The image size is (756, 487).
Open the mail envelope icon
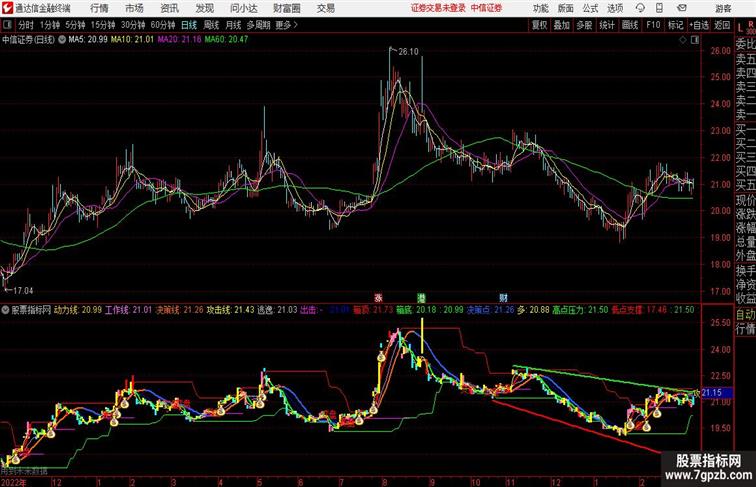682,8
